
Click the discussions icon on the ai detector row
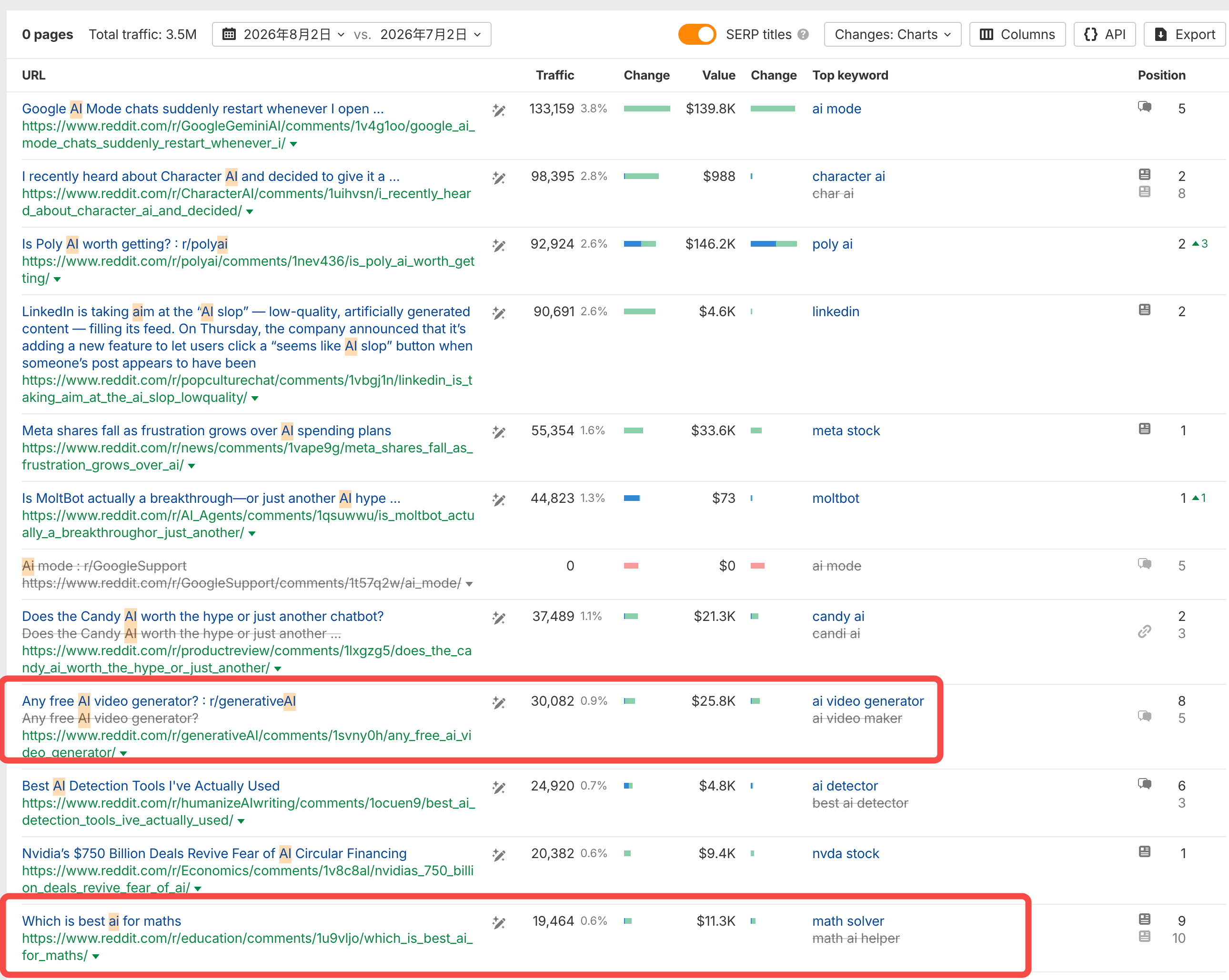point(1145,784)
